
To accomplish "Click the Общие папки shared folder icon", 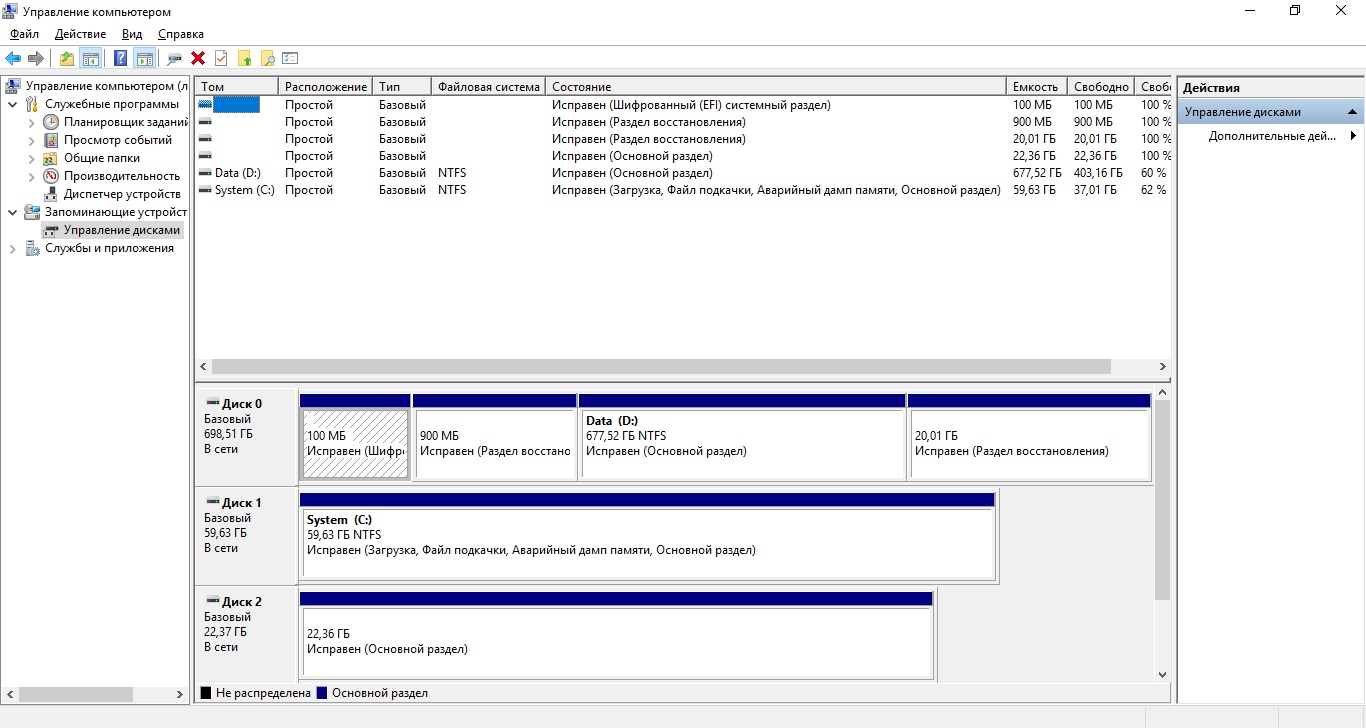I will pyautogui.click(x=51, y=158).
